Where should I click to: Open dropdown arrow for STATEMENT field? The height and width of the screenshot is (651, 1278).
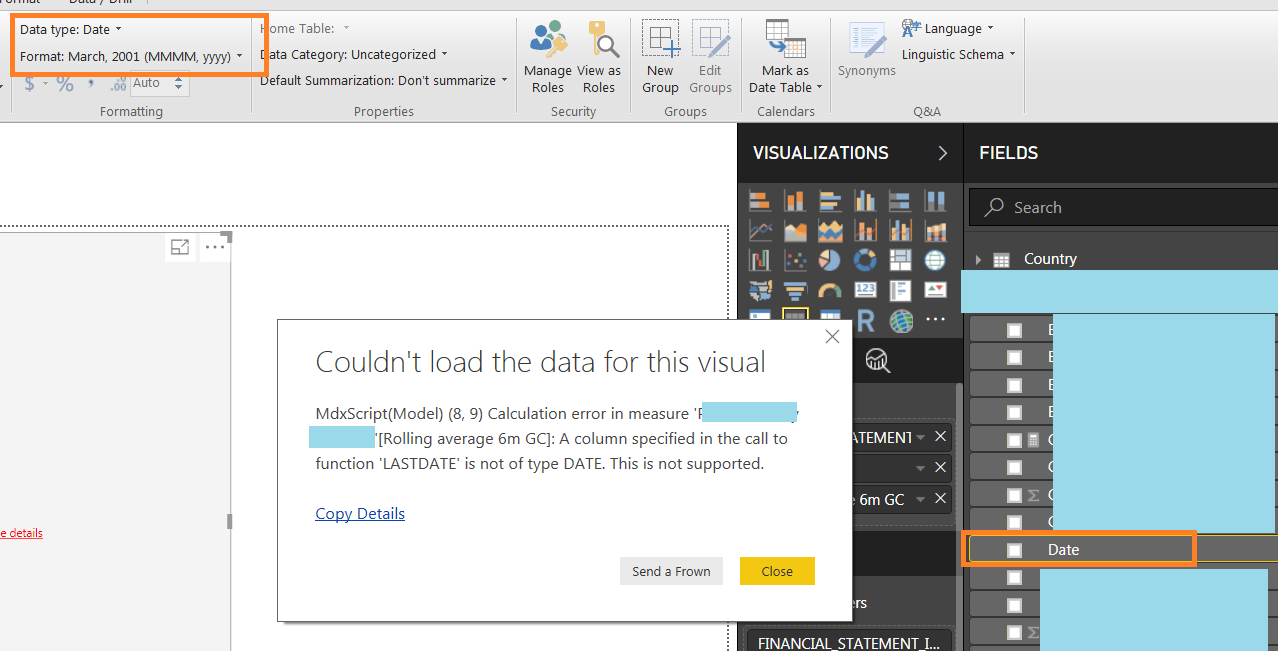tap(920, 437)
